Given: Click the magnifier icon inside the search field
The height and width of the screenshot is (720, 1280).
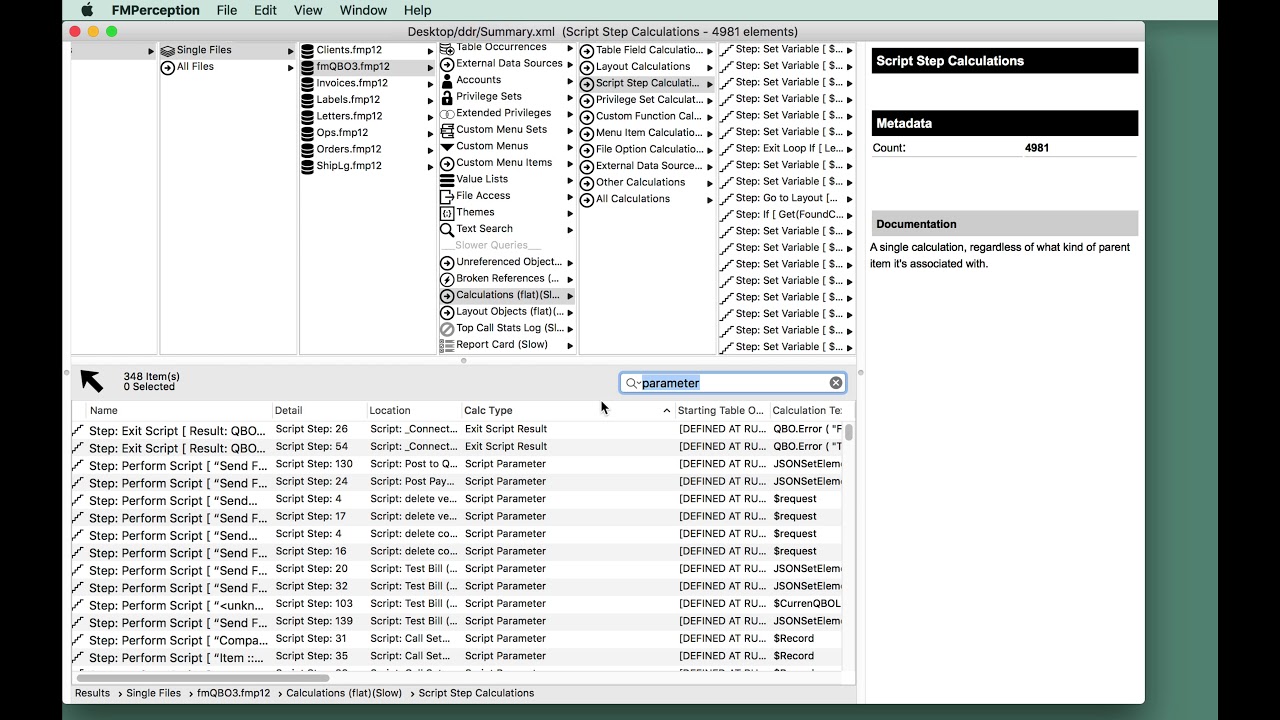Looking at the screenshot, I should pyautogui.click(x=631, y=383).
